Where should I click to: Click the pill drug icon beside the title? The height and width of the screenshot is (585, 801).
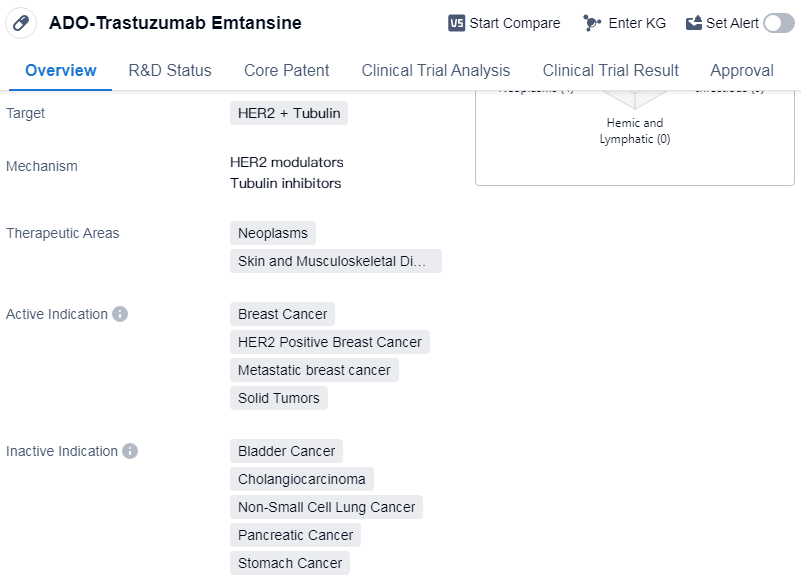[x=21, y=22]
